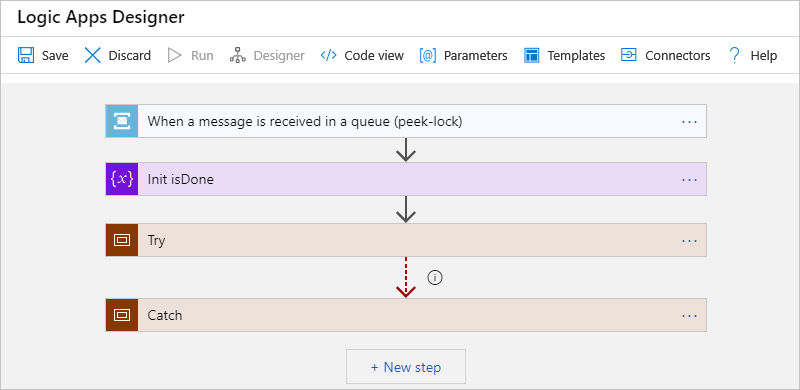The image size is (800, 390).
Task: Open ellipsis menu on Try scope
Action: pos(689,240)
